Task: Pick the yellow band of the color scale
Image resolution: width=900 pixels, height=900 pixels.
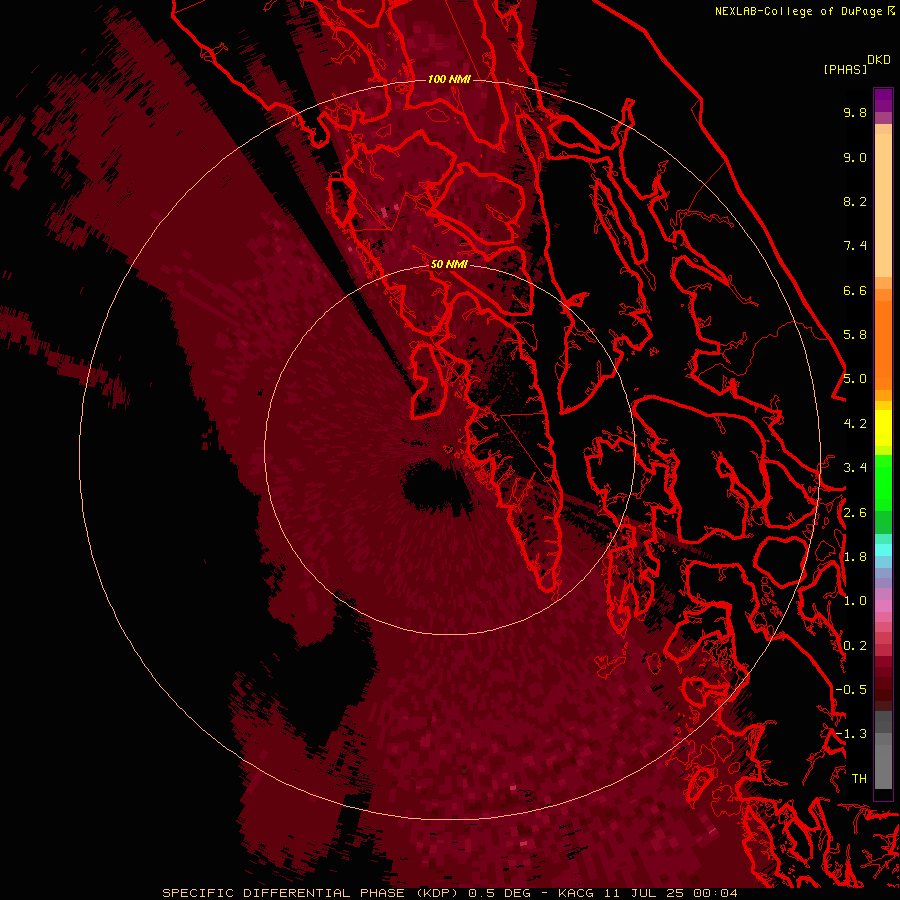Action: tap(883, 428)
